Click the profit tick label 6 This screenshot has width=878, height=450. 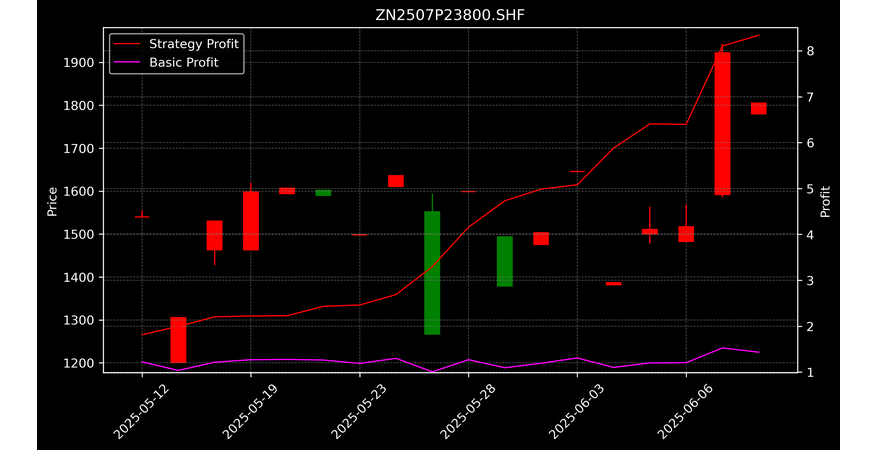[810, 143]
